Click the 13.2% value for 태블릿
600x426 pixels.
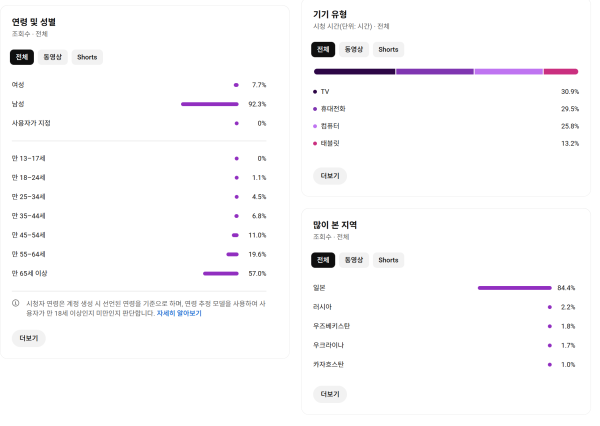pyautogui.click(x=570, y=144)
